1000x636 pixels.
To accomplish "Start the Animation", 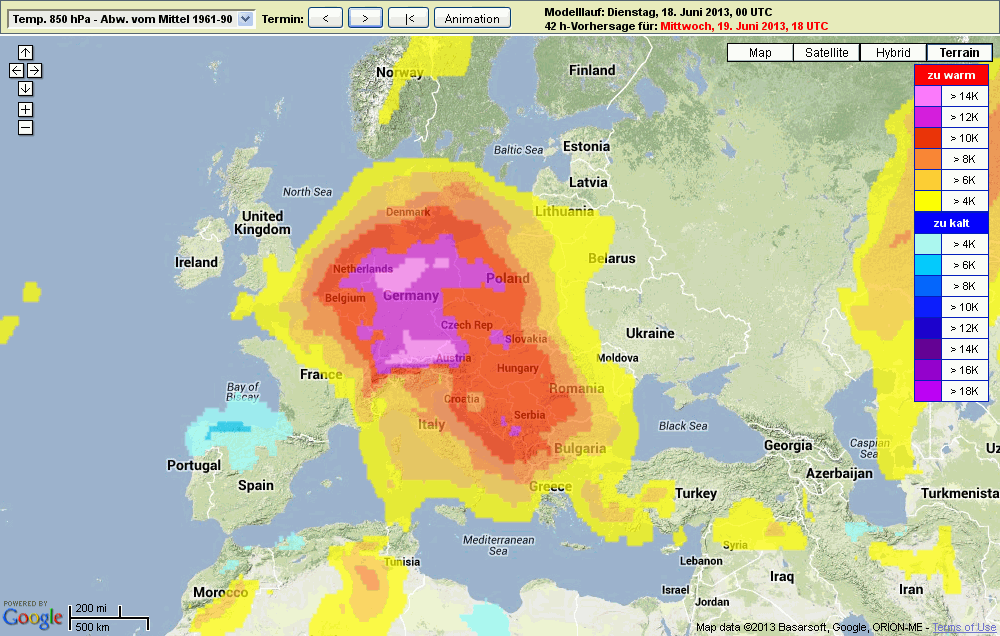I will point(472,18).
